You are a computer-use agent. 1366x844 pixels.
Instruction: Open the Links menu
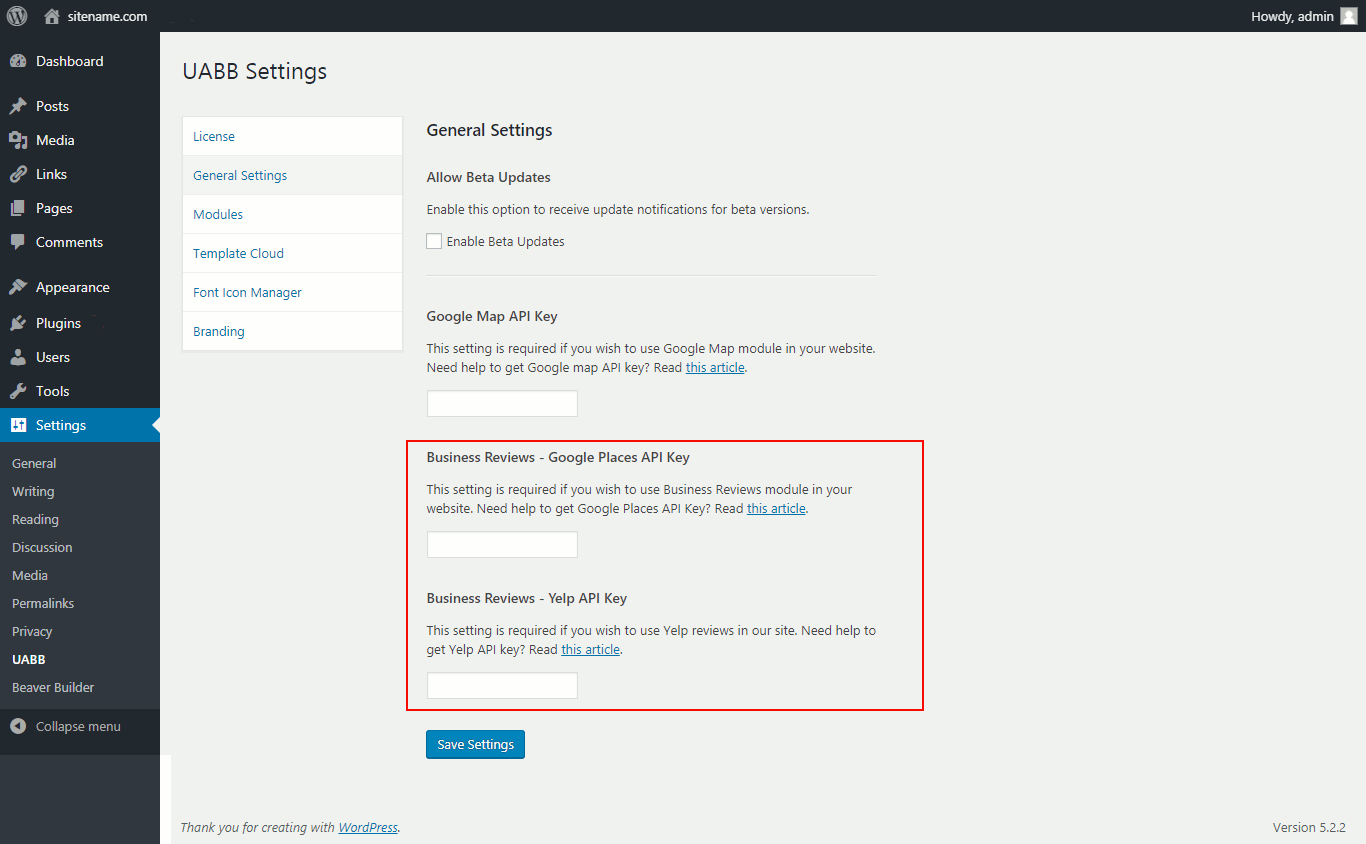(x=51, y=174)
